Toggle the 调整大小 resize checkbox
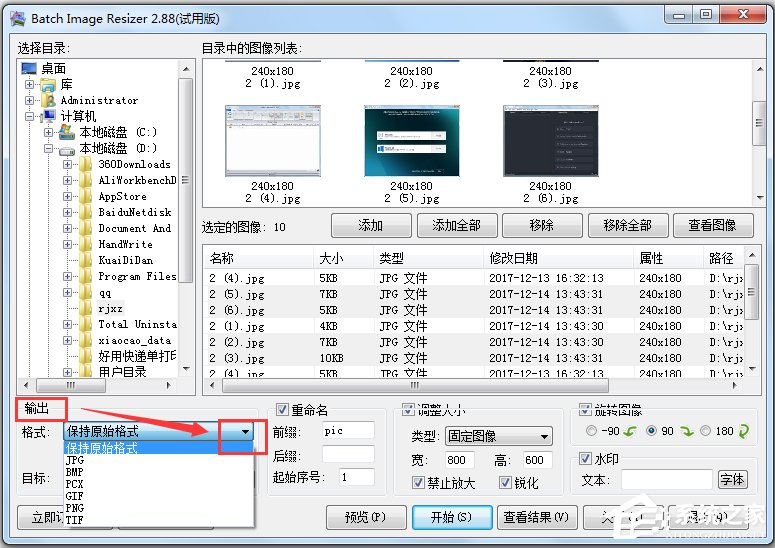Viewport: 775px width, 548px height. [x=408, y=409]
